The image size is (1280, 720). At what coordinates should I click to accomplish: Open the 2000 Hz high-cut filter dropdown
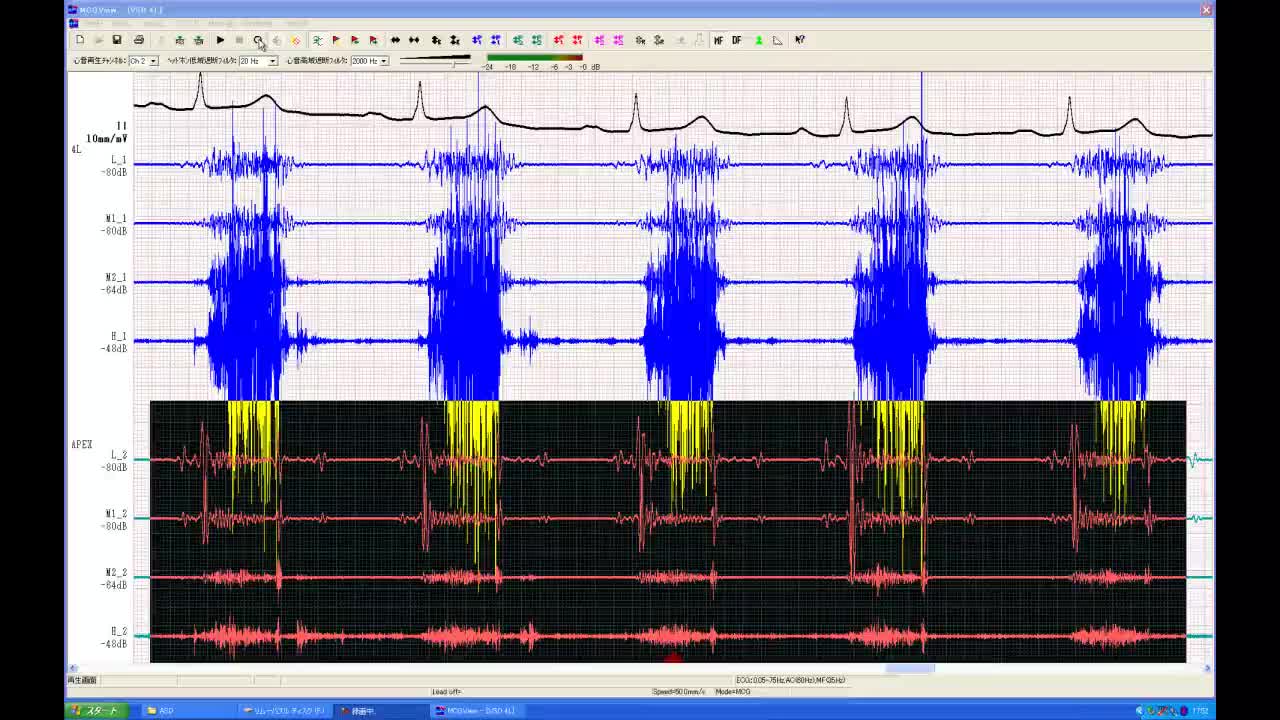(x=384, y=61)
